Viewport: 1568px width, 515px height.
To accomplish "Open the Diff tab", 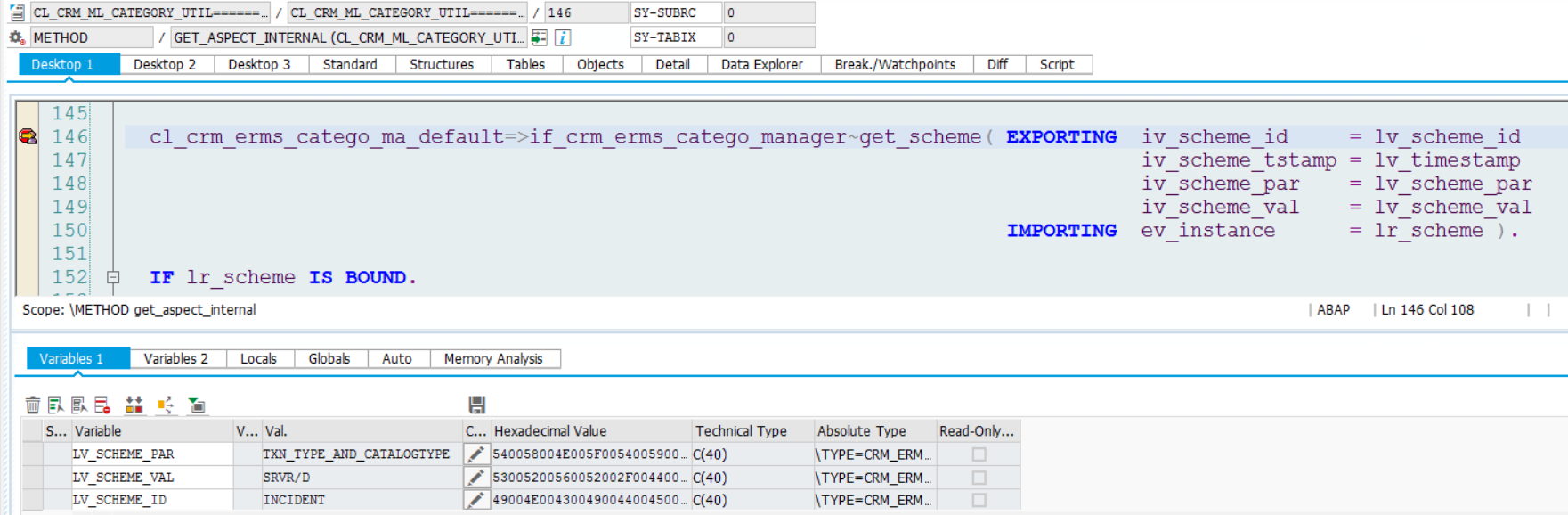I will 997,64.
